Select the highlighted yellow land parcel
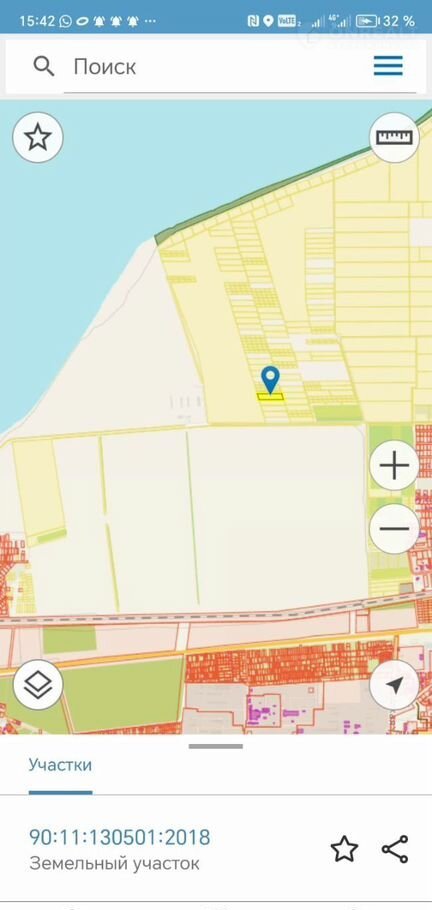432x910 pixels. click(271, 397)
